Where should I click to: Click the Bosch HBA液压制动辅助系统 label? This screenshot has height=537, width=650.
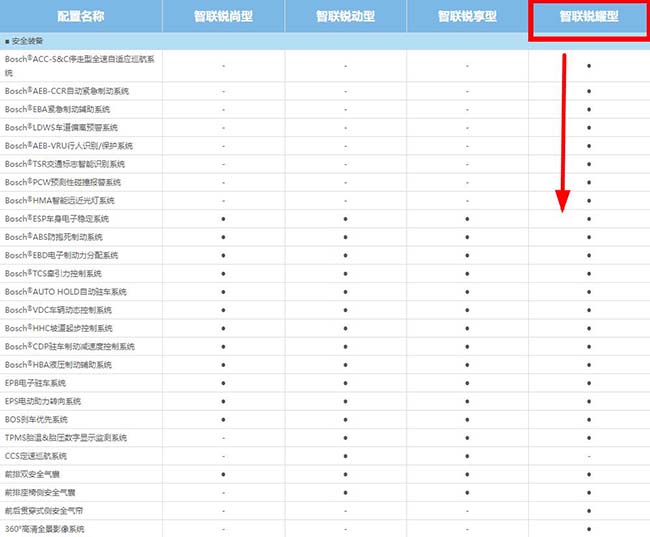[x=58, y=365]
